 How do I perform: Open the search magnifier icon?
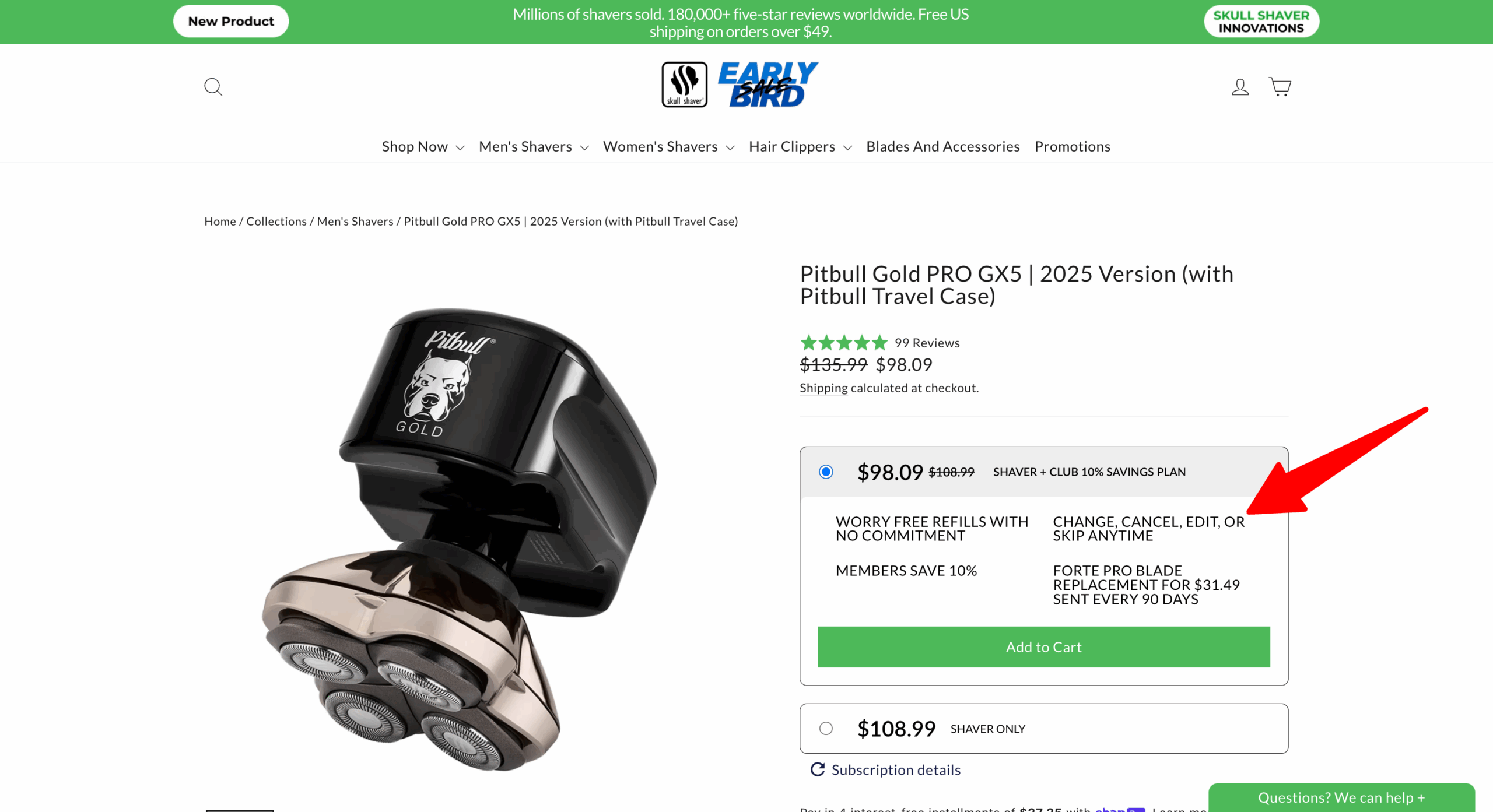(213, 87)
